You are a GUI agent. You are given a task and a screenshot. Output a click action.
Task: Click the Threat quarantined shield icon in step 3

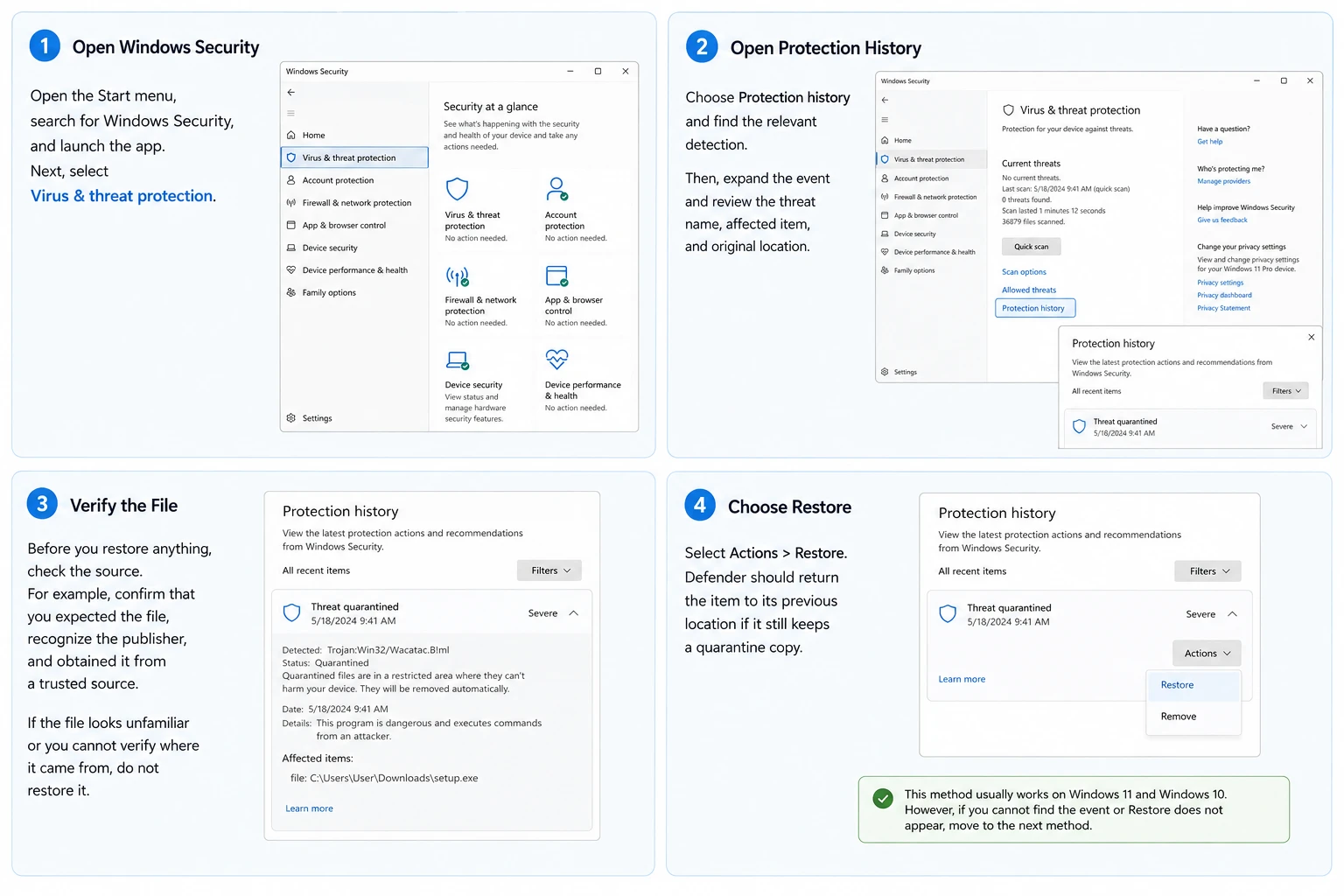click(x=292, y=613)
